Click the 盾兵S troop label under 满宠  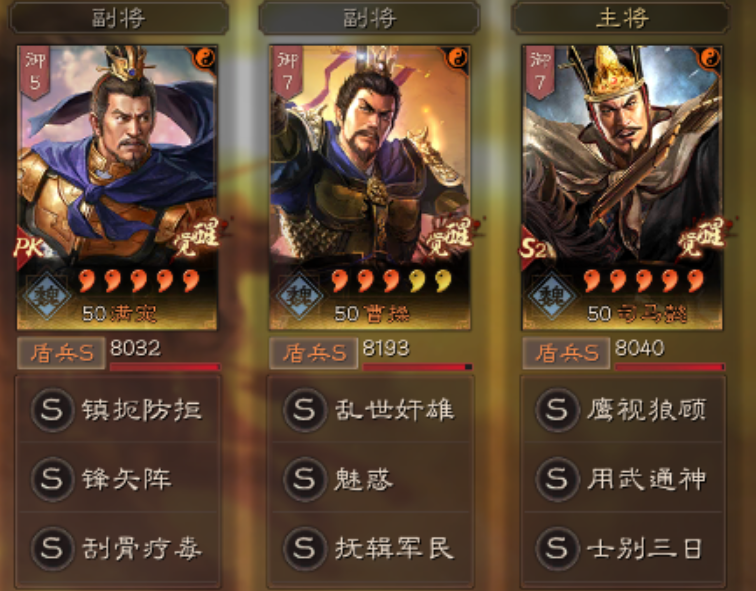(x=61, y=353)
